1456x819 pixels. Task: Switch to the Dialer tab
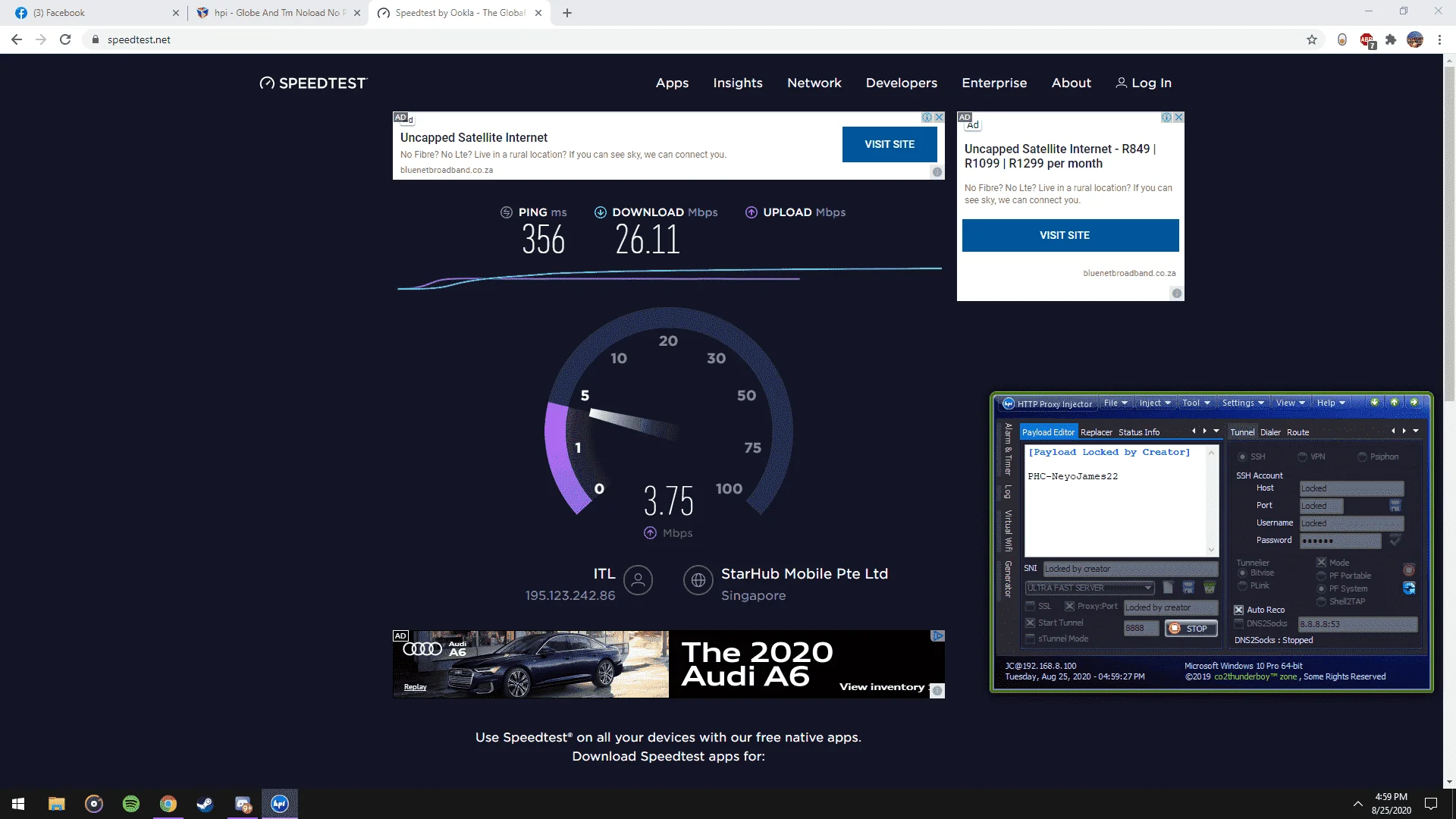click(x=1270, y=432)
